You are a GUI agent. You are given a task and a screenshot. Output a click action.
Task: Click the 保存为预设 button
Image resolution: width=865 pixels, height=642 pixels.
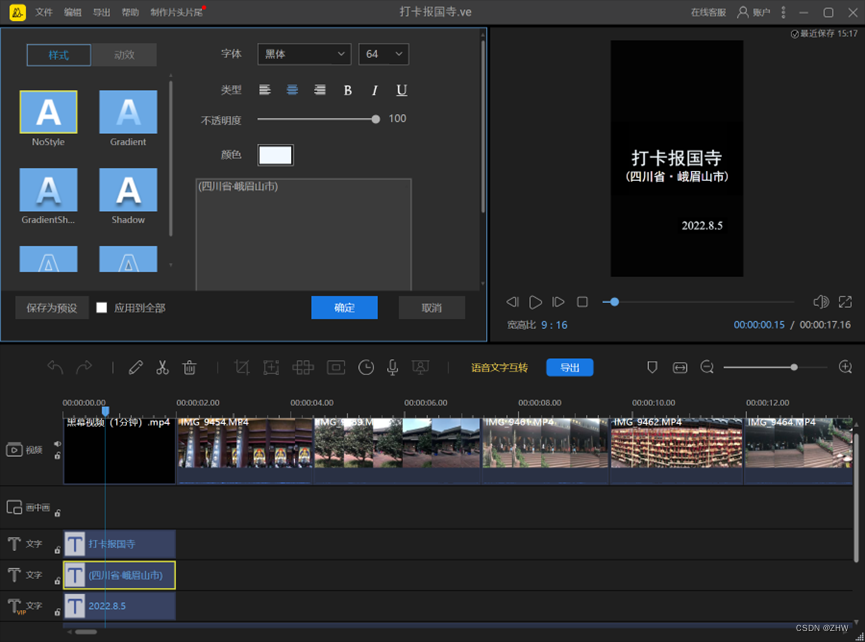[52, 308]
